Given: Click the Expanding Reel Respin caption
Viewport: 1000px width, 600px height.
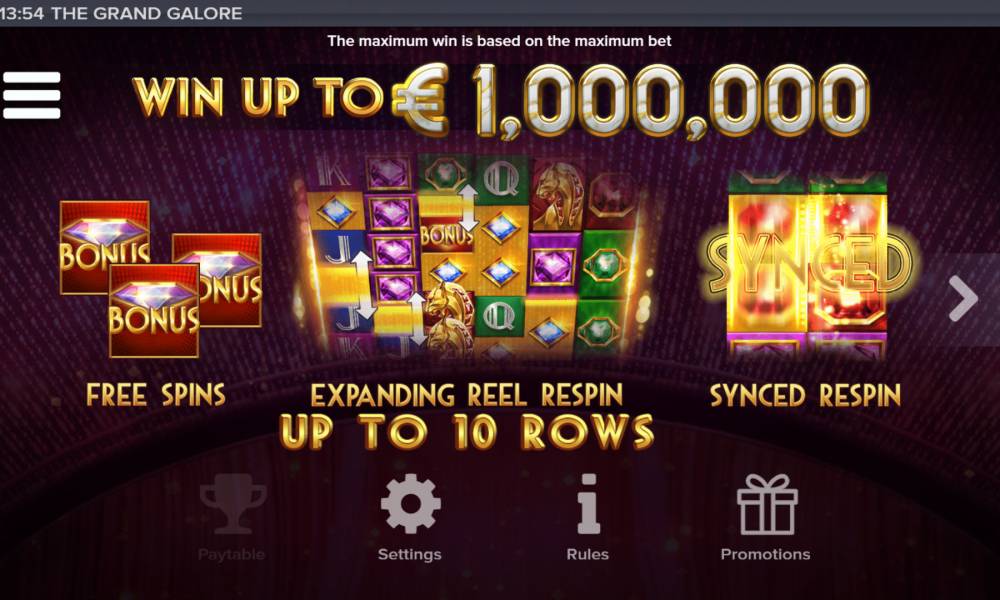Looking at the screenshot, I should point(466,395).
